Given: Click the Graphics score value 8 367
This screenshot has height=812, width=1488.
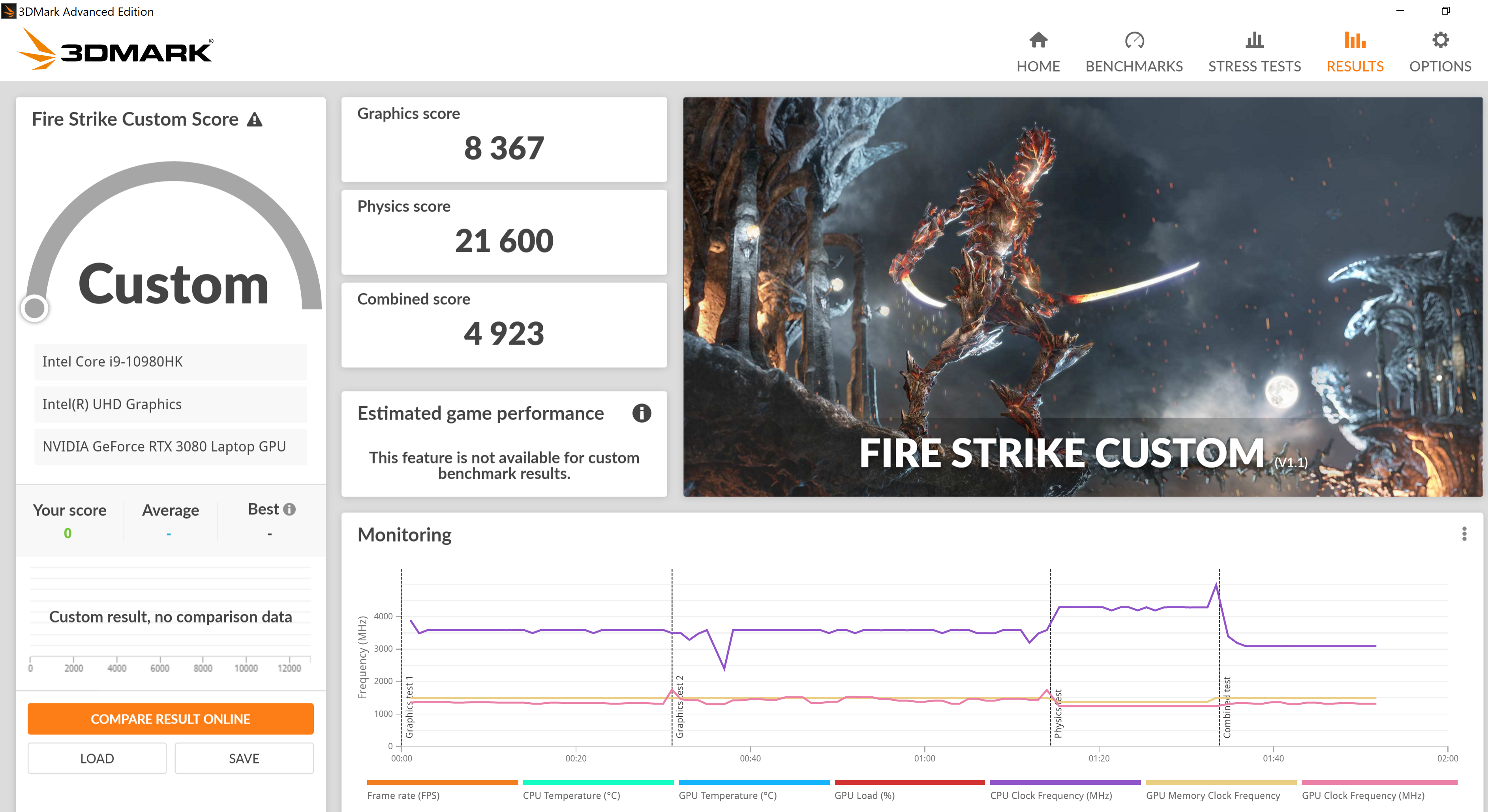Looking at the screenshot, I should (504, 148).
